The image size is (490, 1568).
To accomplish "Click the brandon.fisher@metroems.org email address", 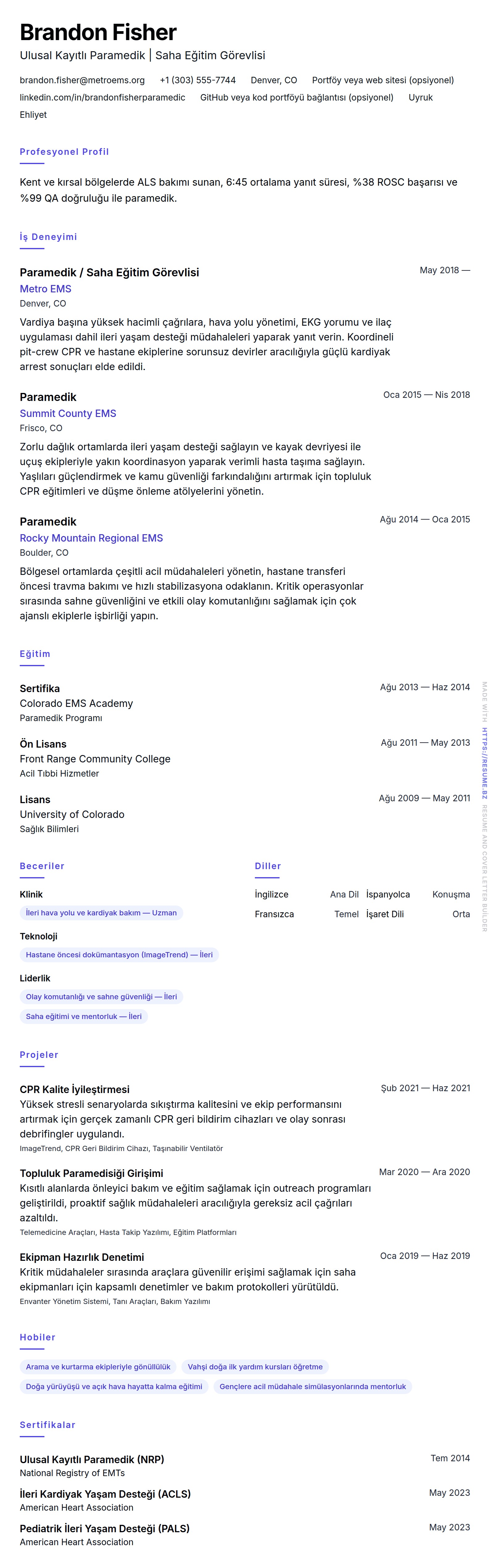I will pos(82,80).
